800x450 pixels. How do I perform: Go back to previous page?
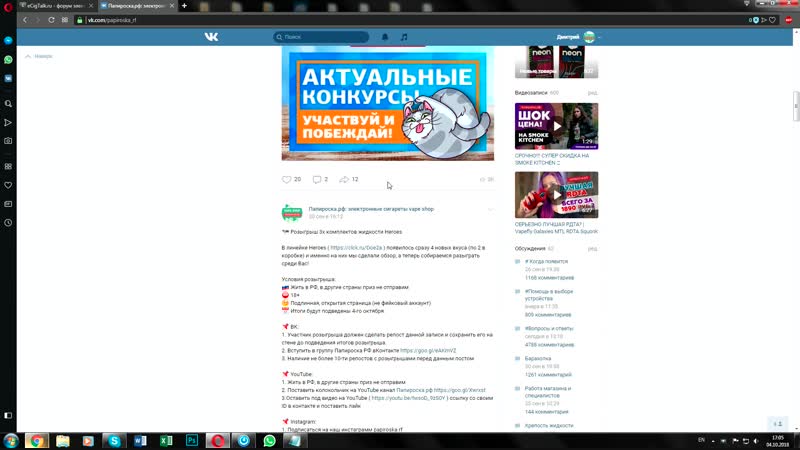pos(25,20)
